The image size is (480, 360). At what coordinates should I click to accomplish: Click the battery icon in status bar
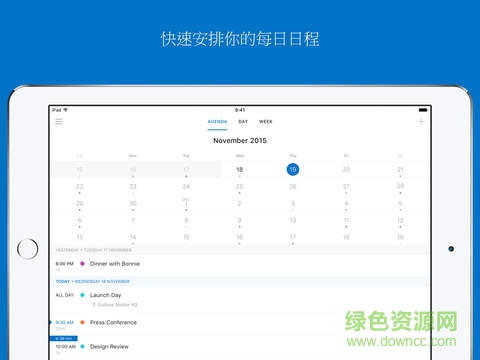click(x=423, y=110)
